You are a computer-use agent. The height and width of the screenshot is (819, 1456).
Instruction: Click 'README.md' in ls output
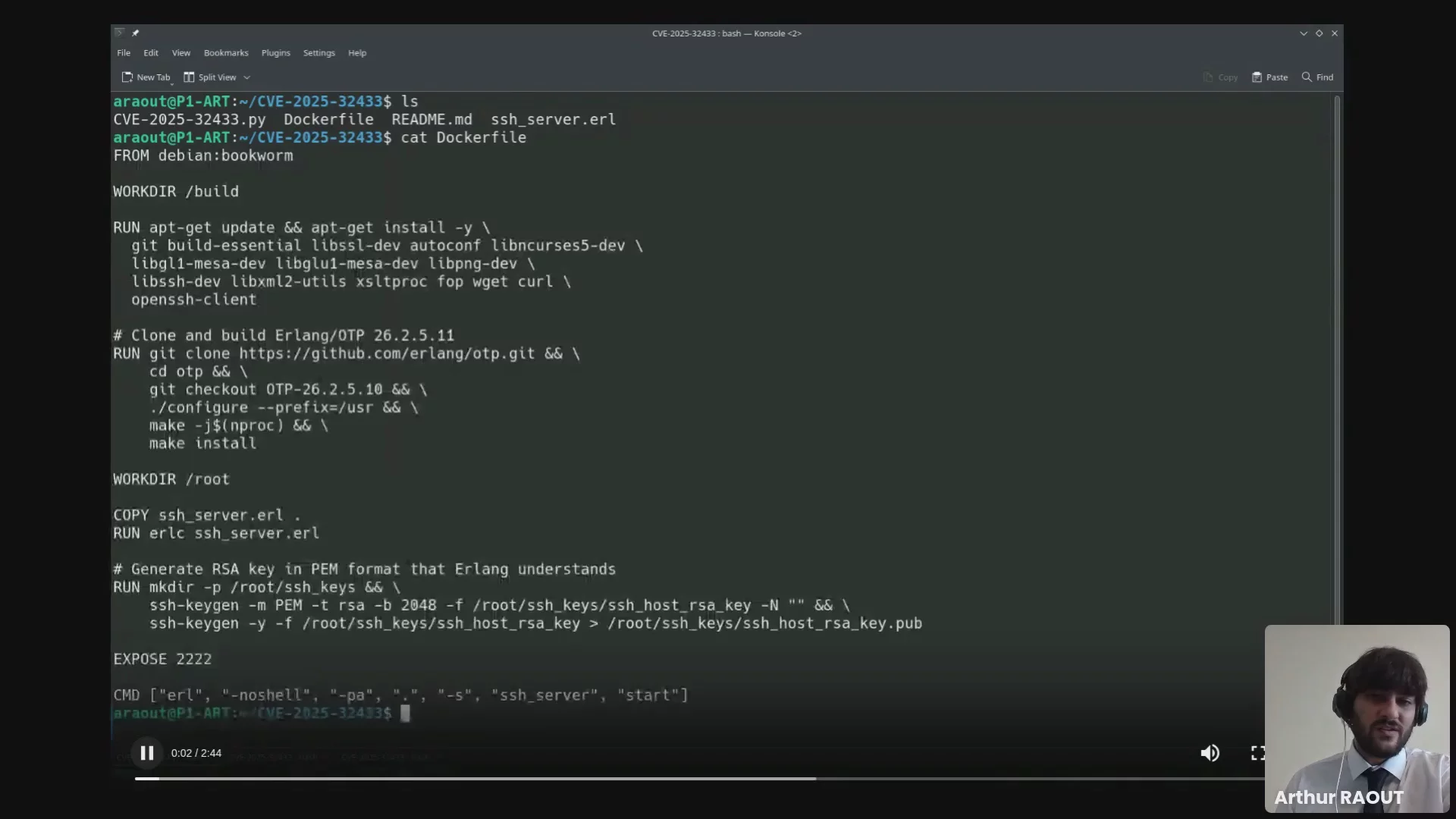[x=431, y=120]
